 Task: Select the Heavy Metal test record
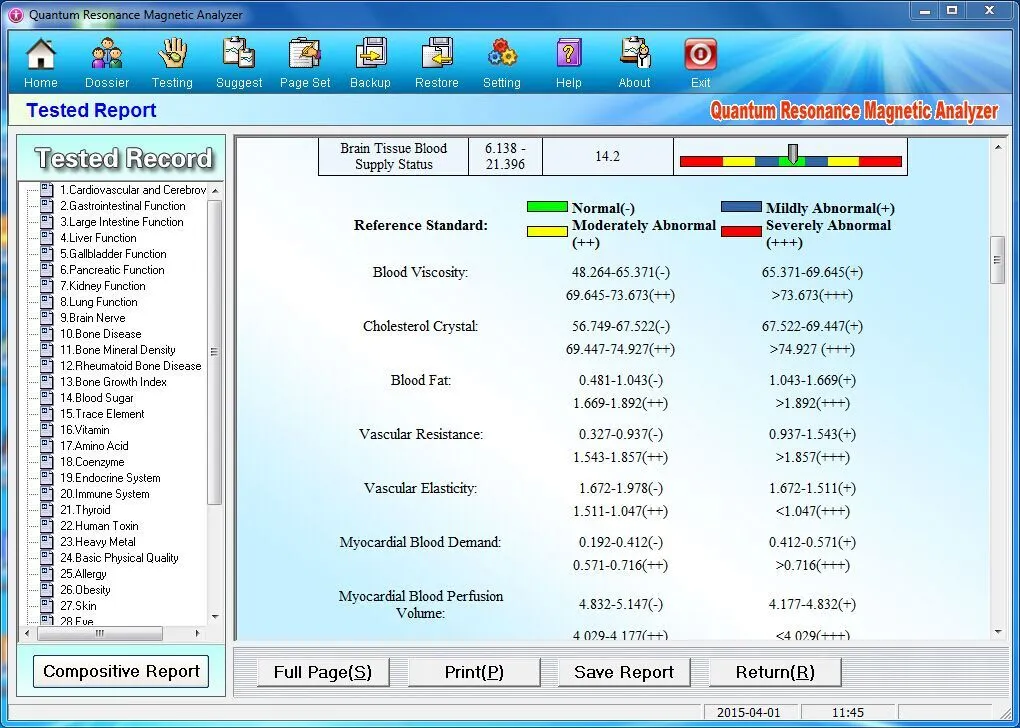pyautogui.click(x=95, y=541)
